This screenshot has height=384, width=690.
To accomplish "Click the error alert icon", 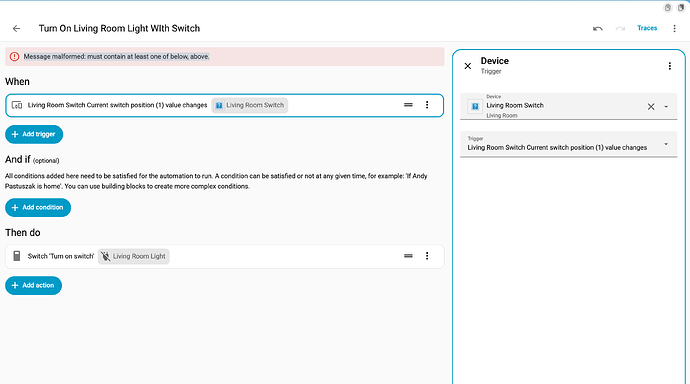I will pyautogui.click(x=15, y=57).
